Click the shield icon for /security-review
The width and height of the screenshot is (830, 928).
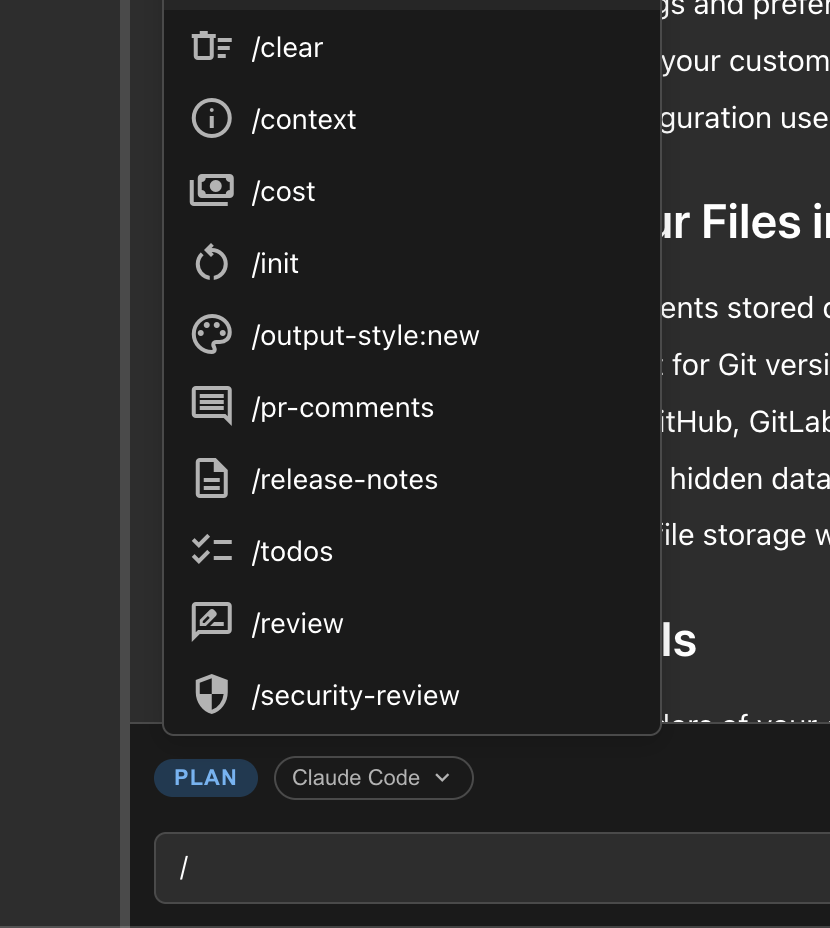[x=211, y=695]
